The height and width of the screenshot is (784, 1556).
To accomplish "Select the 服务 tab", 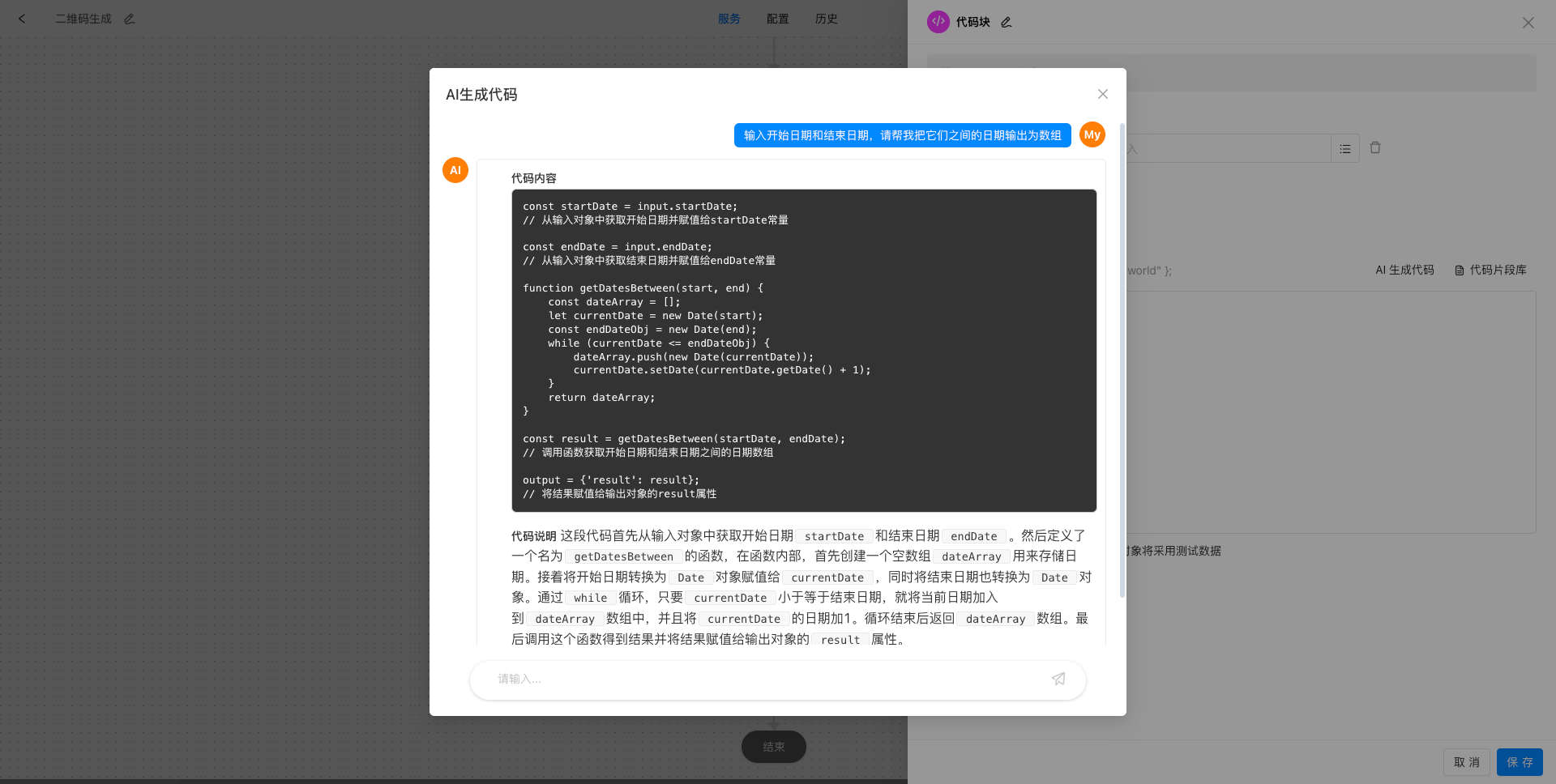I will (729, 19).
